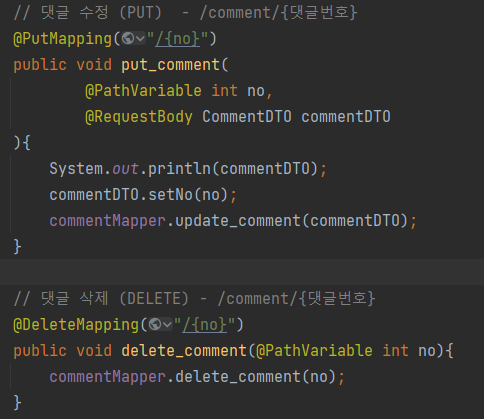
Task: Place cursor on the highlighted empty line
Action: (242, 272)
